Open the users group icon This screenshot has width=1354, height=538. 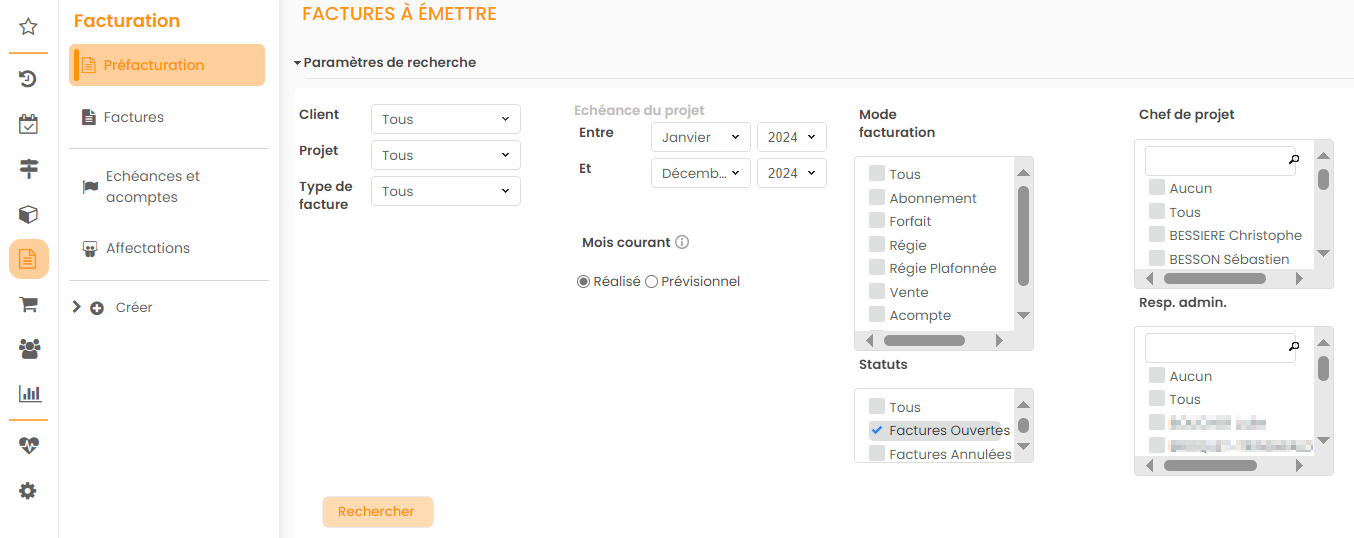pyautogui.click(x=28, y=349)
